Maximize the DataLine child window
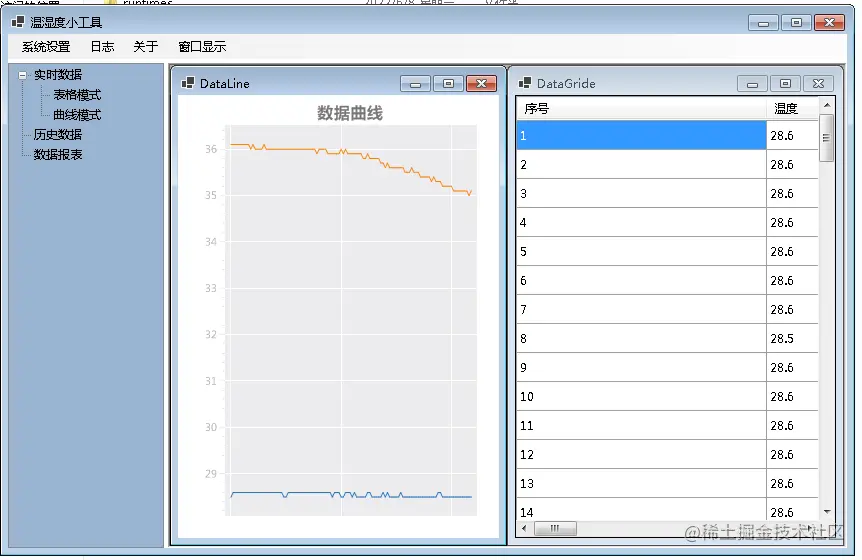The height and width of the screenshot is (560, 862). [448, 84]
